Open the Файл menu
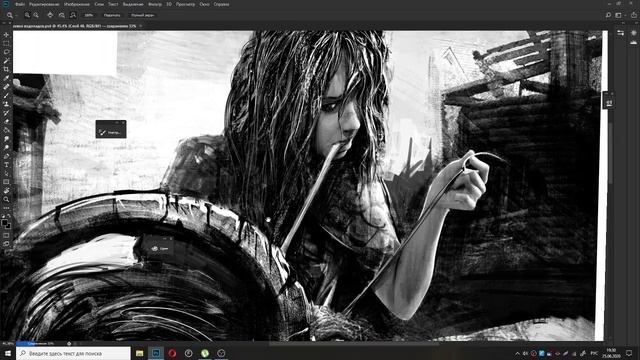This screenshot has height=360, width=640. coord(20,4)
